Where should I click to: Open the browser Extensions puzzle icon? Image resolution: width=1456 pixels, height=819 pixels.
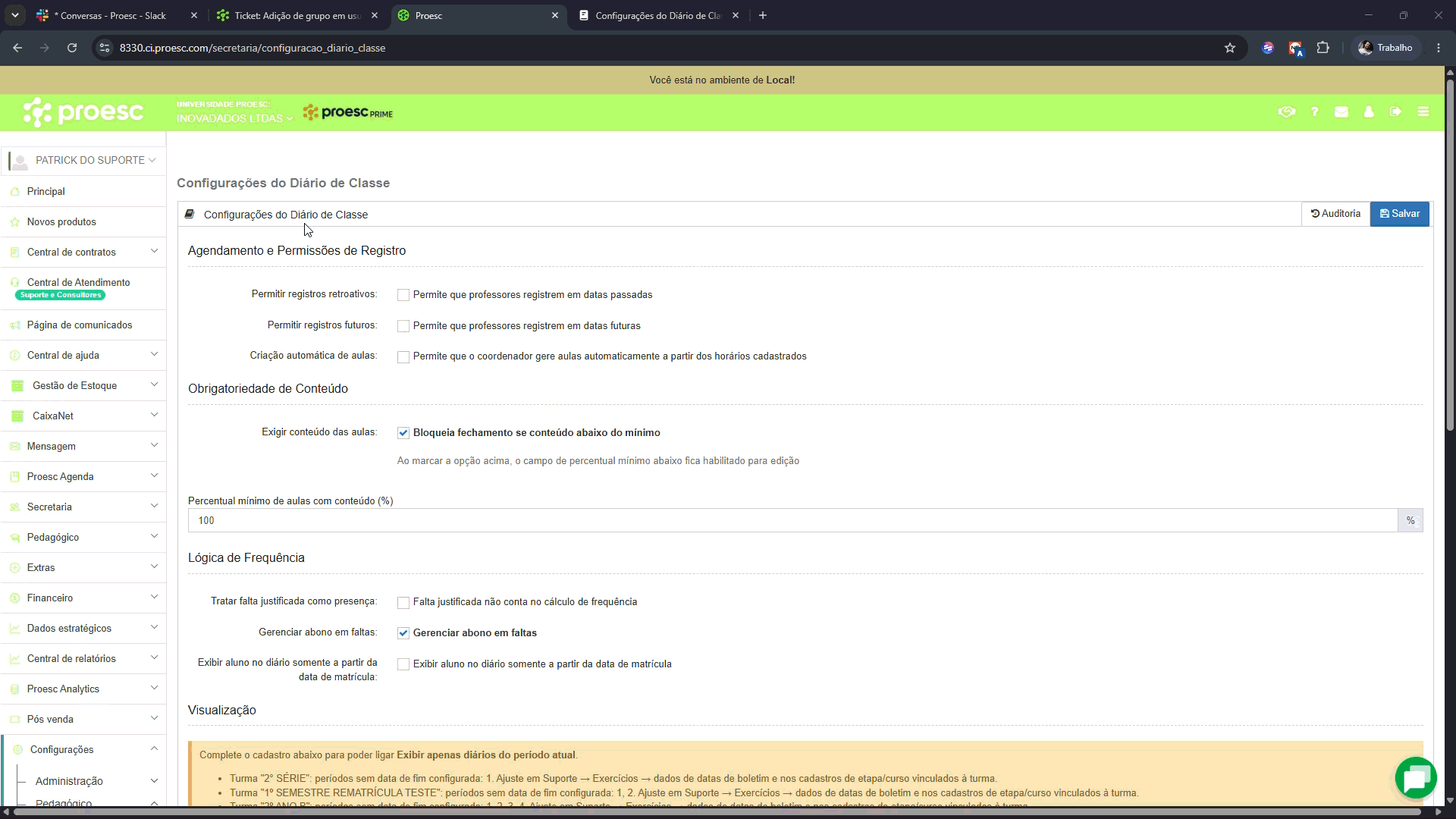(1323, 48)
